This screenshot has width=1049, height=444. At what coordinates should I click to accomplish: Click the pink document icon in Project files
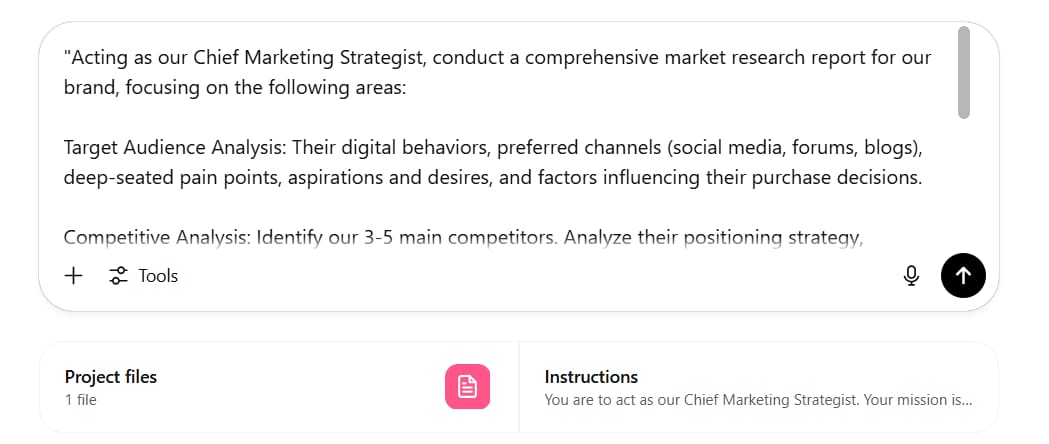click(467, 386)
